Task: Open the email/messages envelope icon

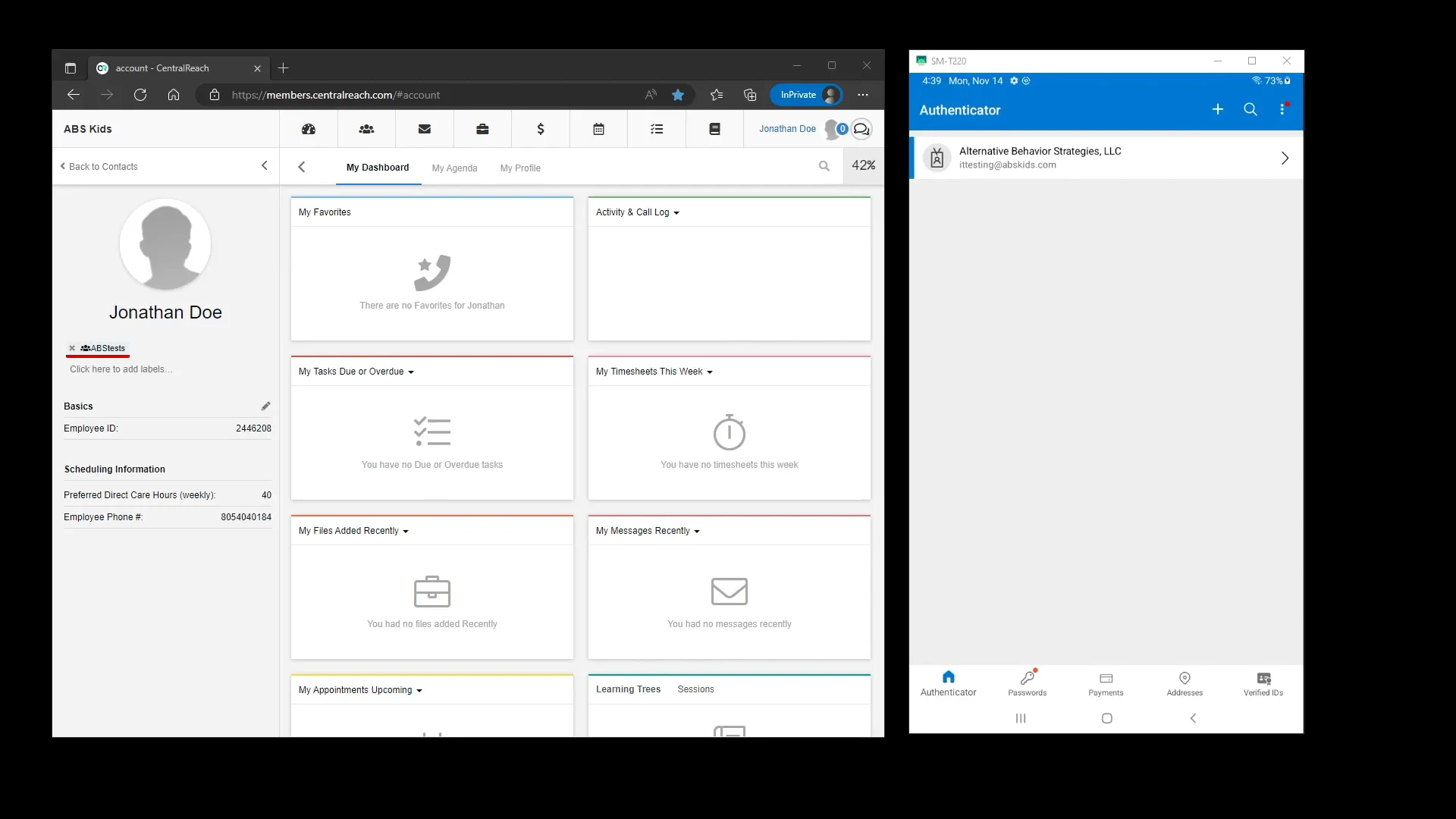Action: [x=424, y=129]
